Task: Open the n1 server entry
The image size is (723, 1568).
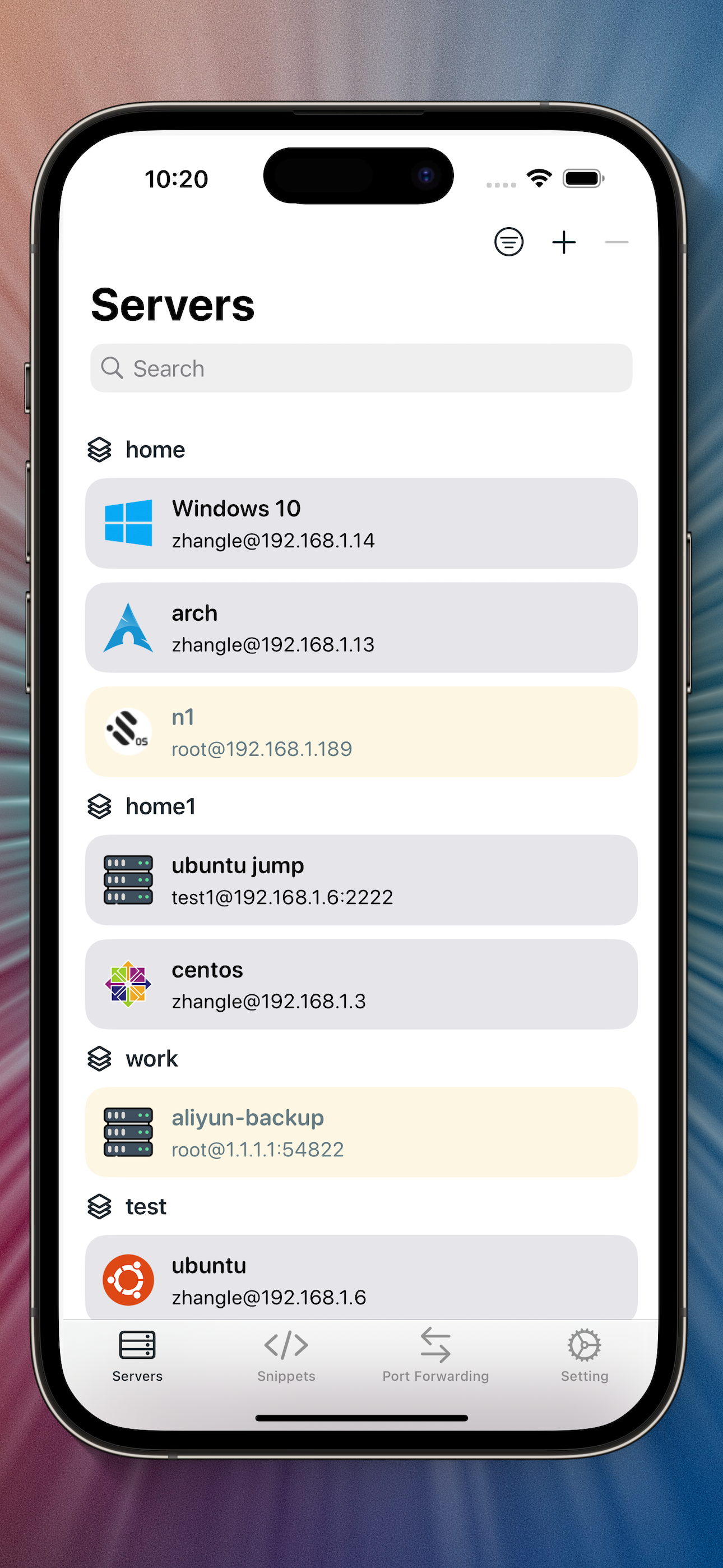Action: pos(361,732)
